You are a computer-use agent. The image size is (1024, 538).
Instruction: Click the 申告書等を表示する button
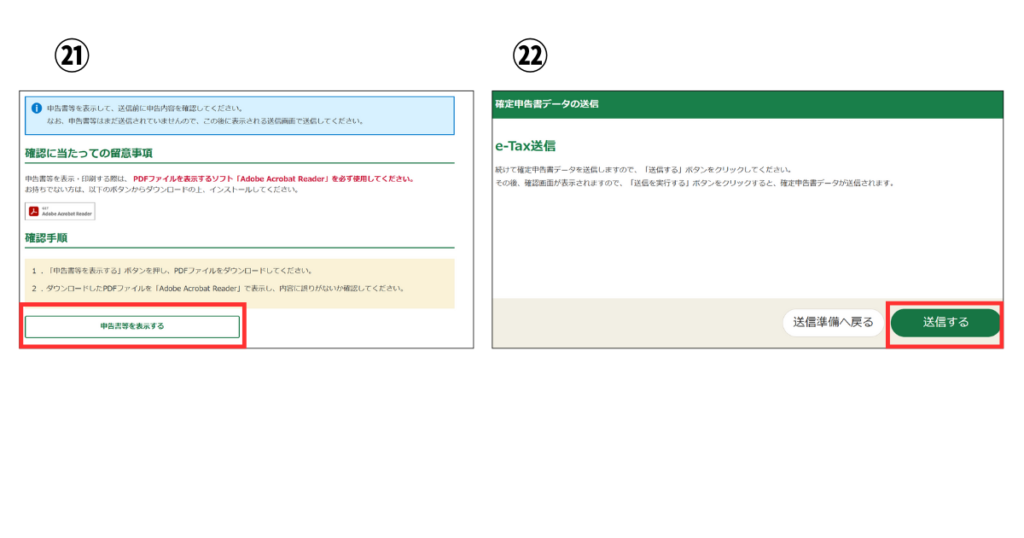[132, 326]
